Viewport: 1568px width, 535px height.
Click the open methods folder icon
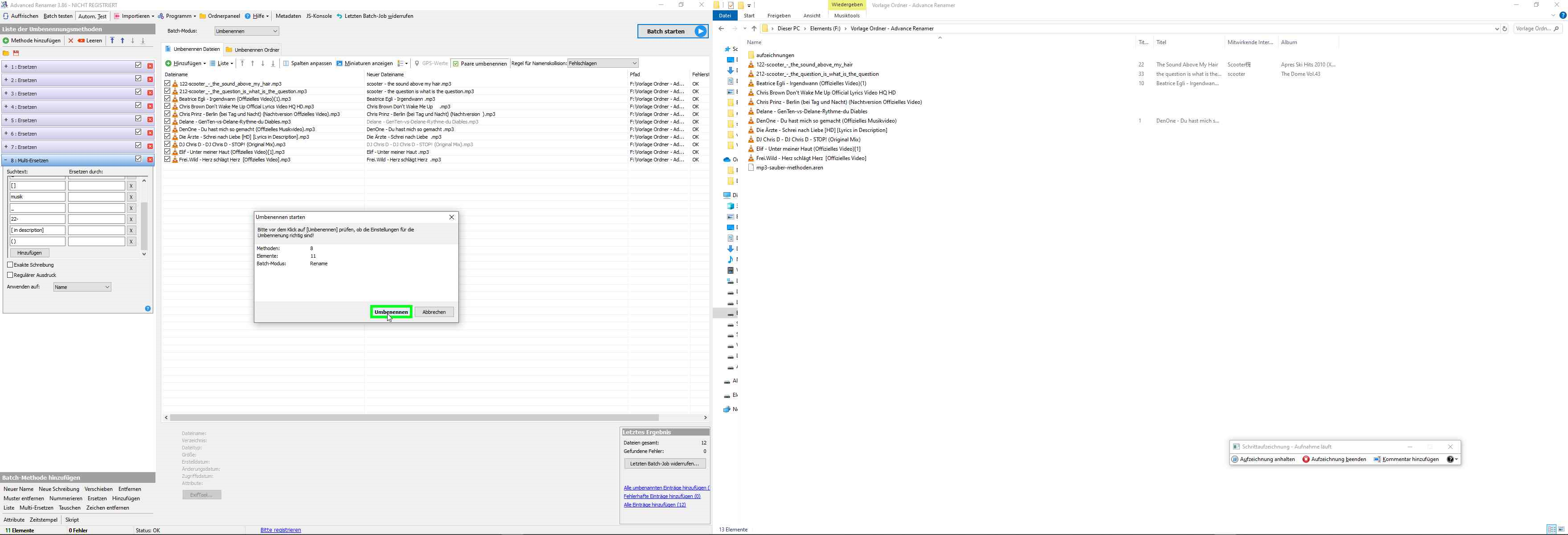click(x=6, y=53)
